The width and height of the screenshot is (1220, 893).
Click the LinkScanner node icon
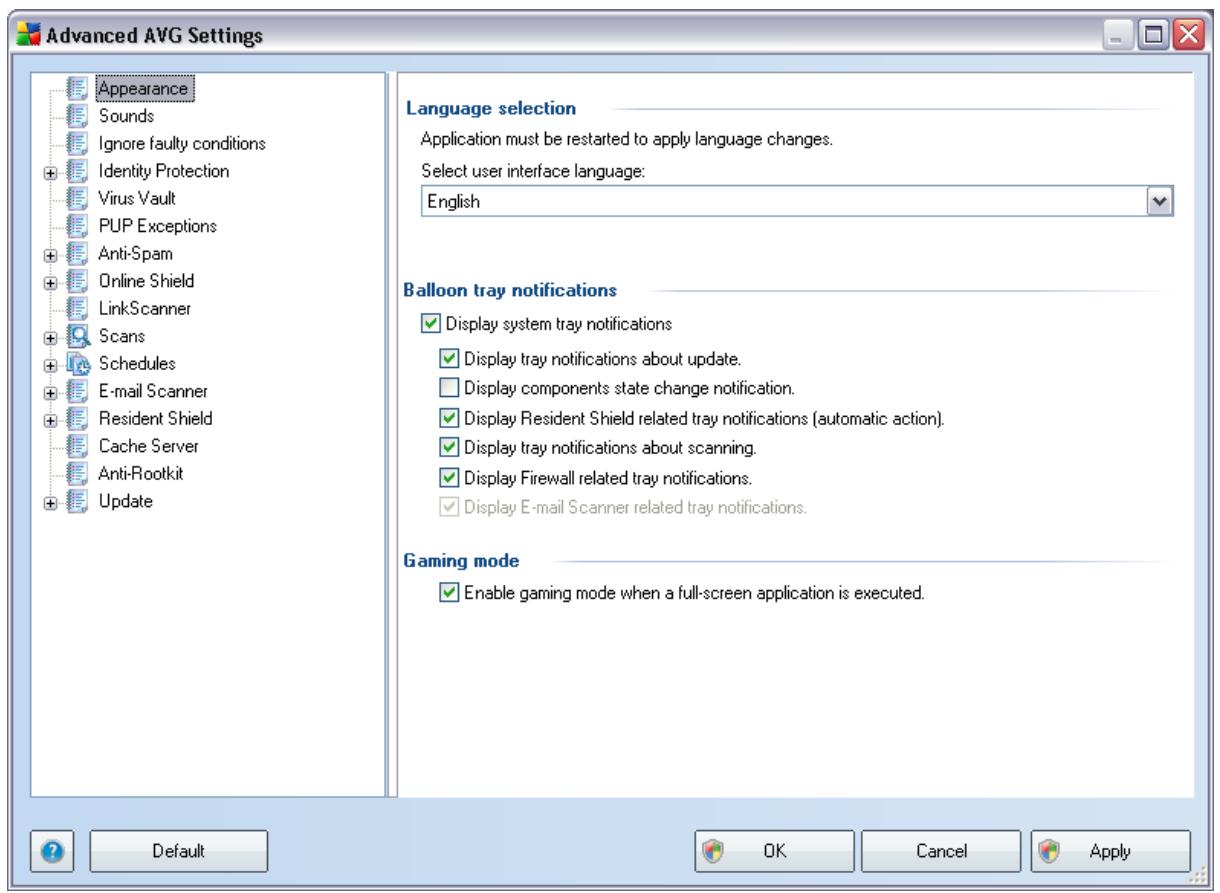click(x=79, y=308)
